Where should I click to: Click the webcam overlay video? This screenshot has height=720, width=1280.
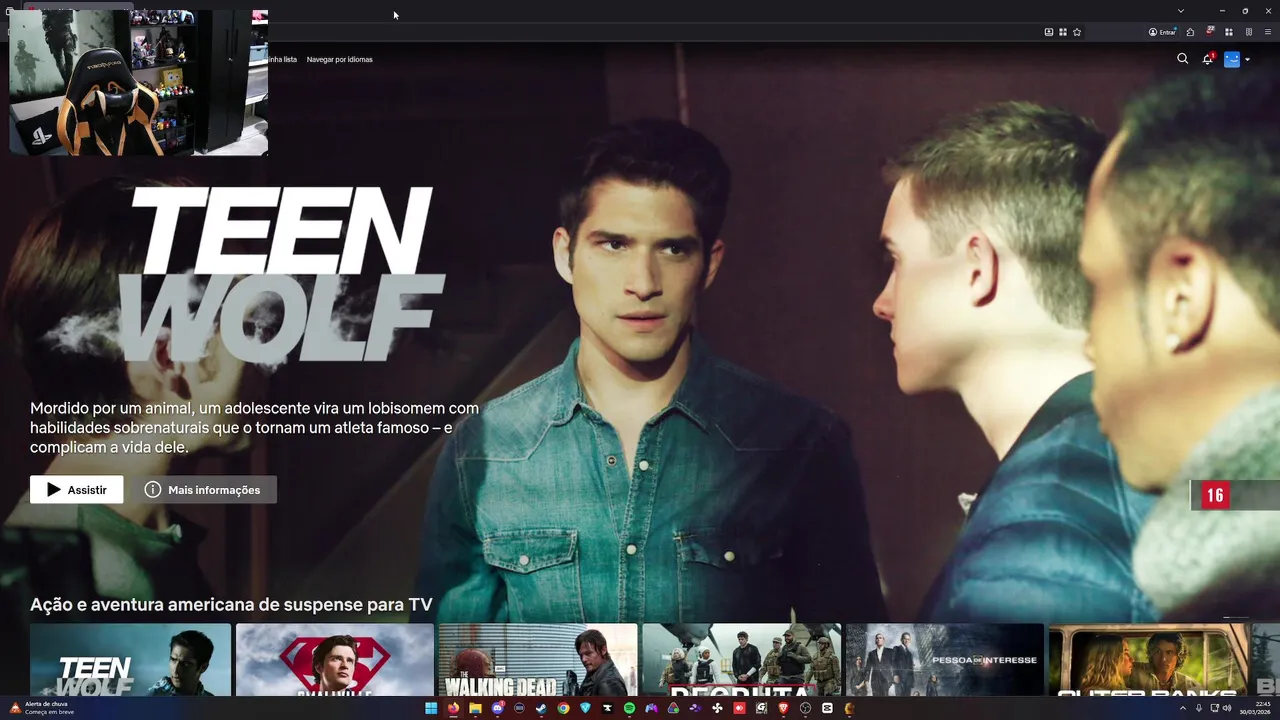[x=138, y=82]
